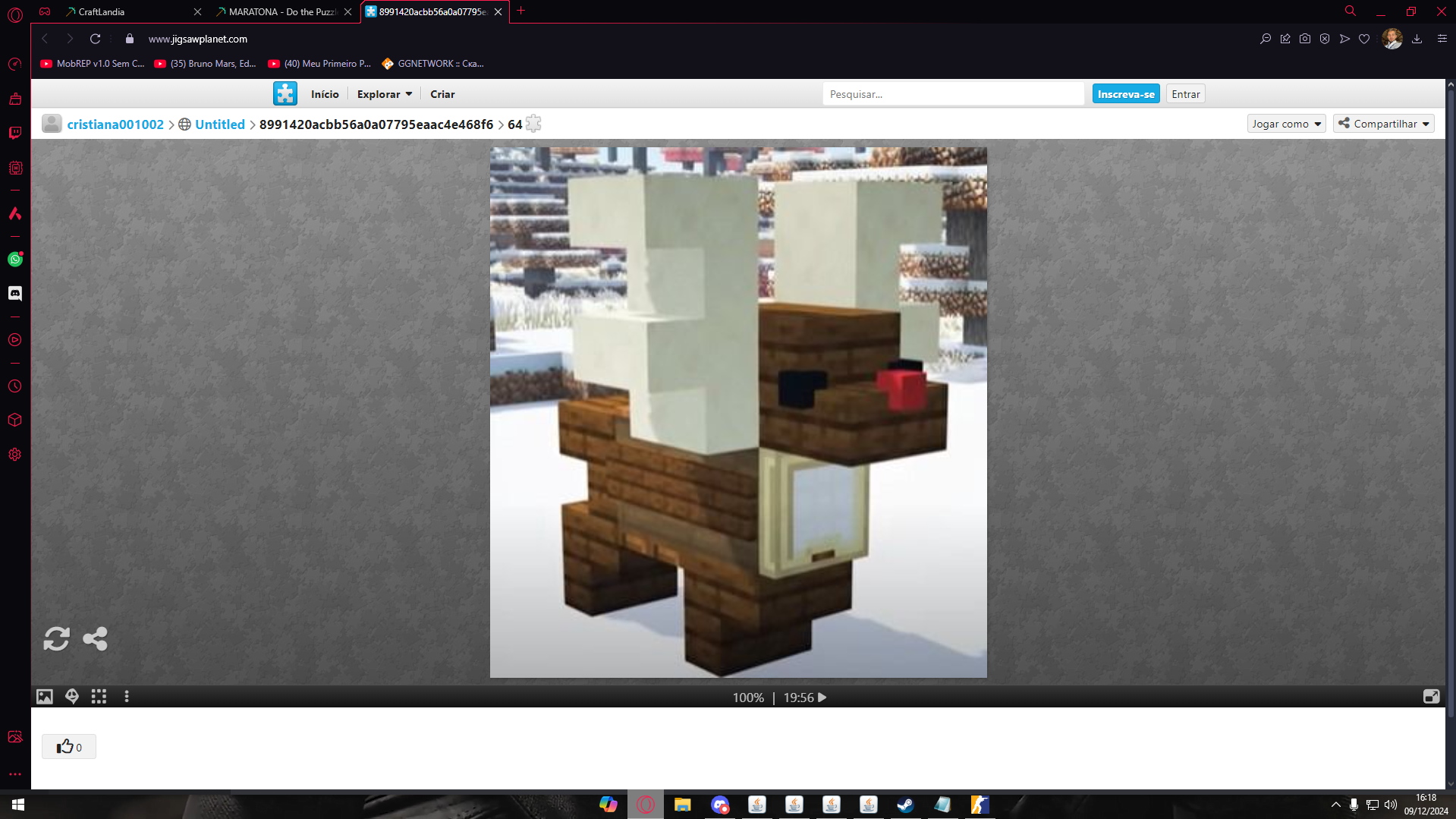Open Opera easy setup menu icon

pyautogui.click(x=1442, y=39)
